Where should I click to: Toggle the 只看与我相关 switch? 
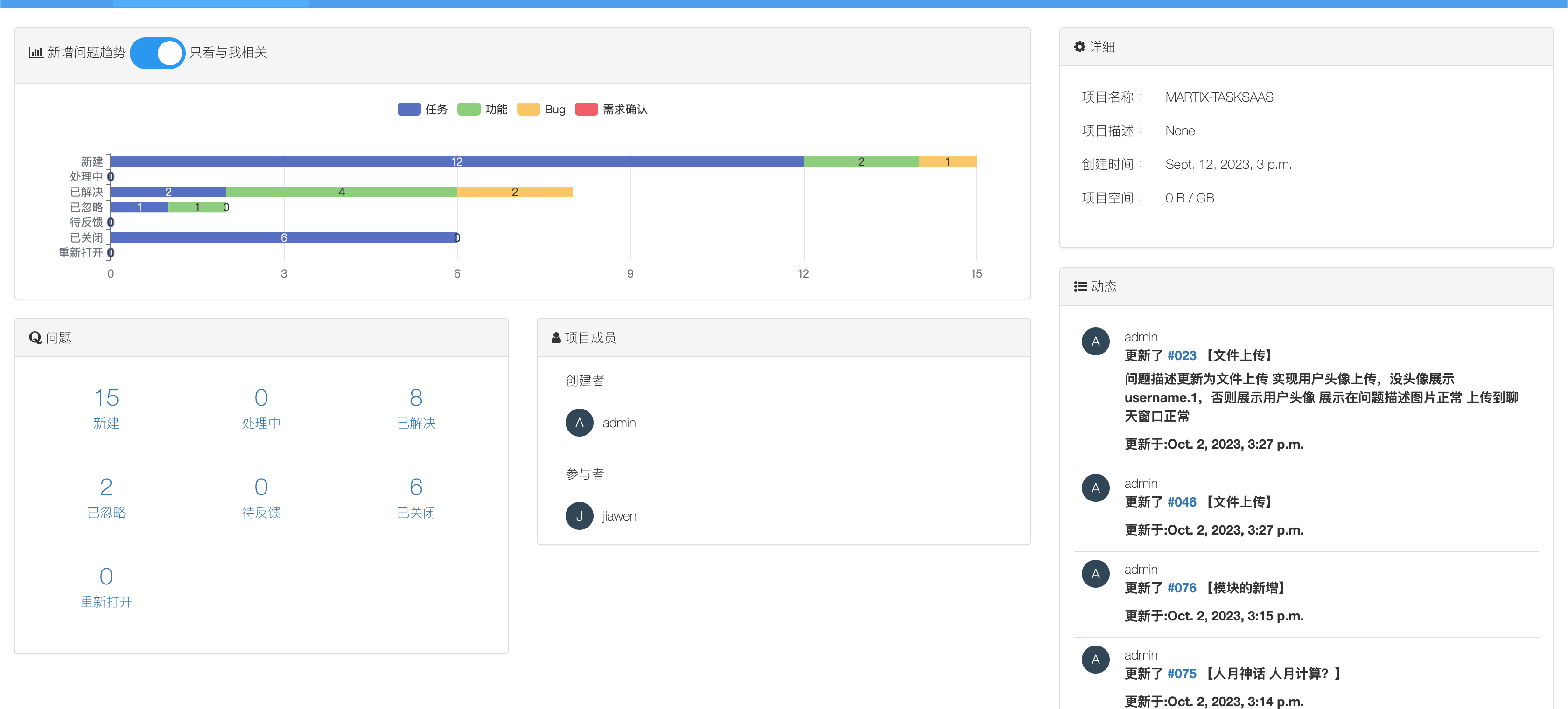click(x=157, y=53)
